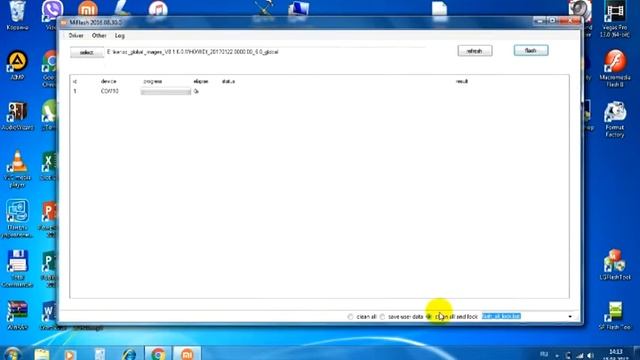This screenshot has height=360, width=640.
Task: Expand the flash script dropdown arrow
Action: click(x=570, y=316)
